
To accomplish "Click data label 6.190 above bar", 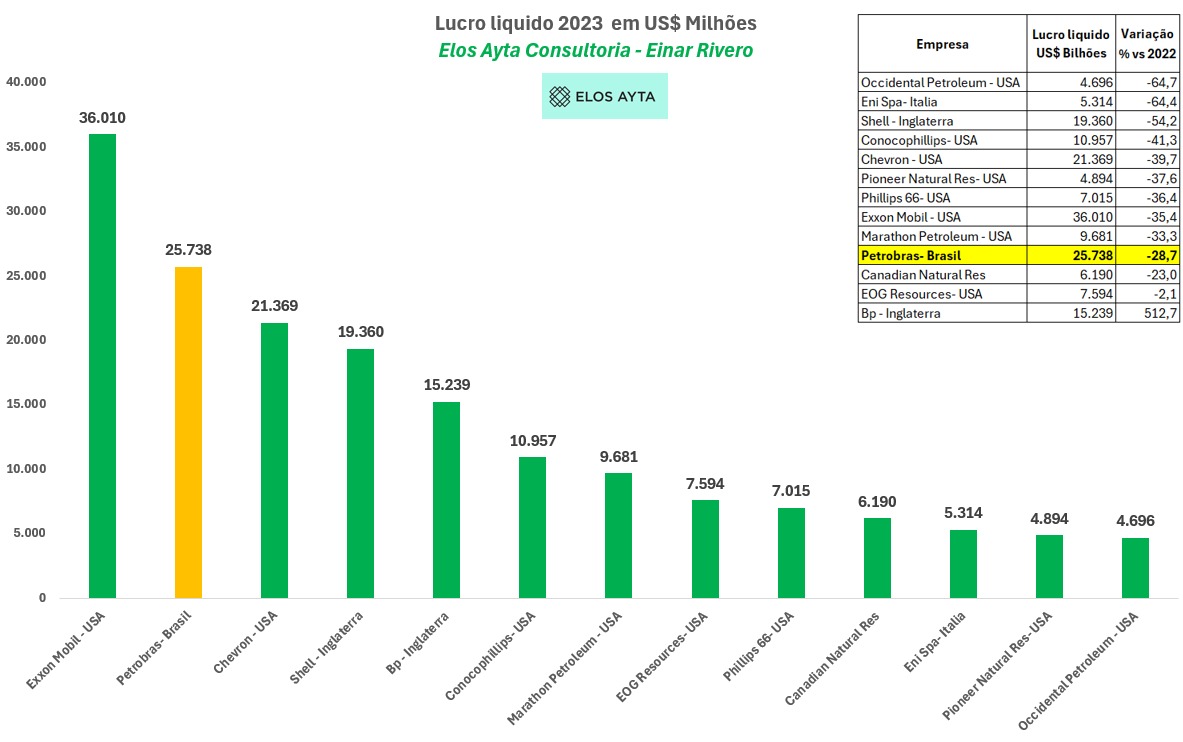I will [877, 502].
